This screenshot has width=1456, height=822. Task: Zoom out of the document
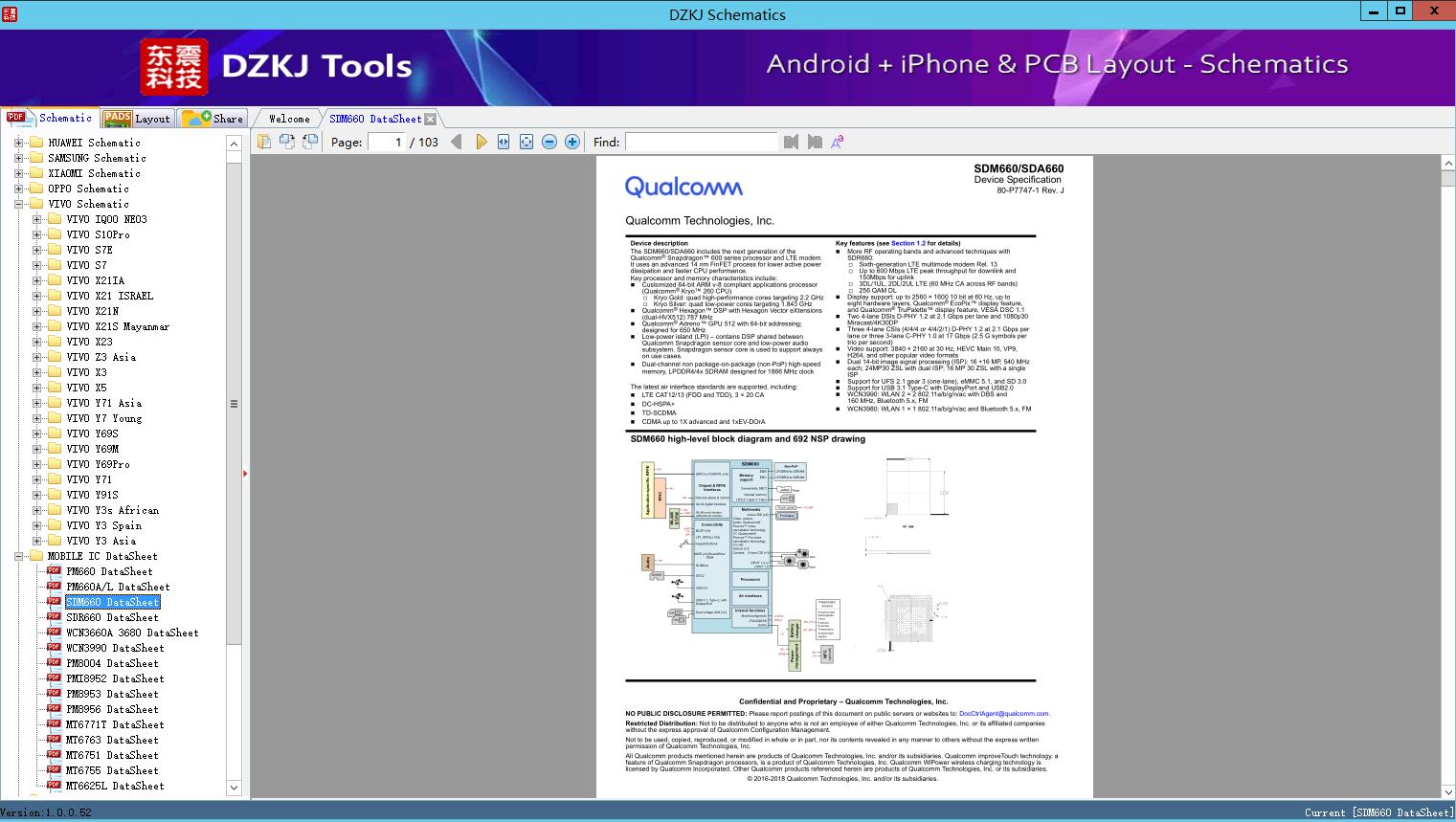[549, 142]
